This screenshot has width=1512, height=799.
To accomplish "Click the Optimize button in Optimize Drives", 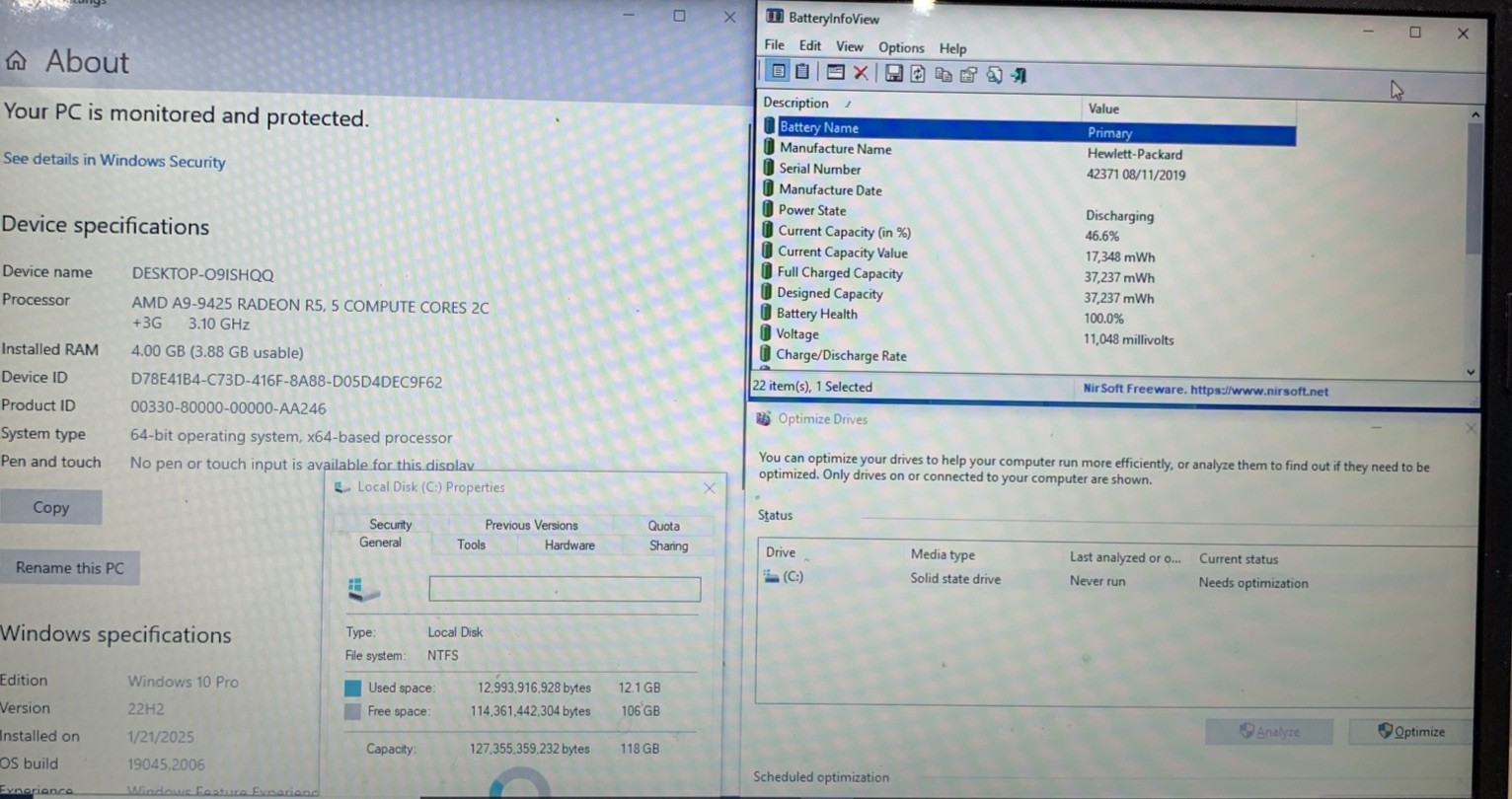I will (x=1410, y=732).
